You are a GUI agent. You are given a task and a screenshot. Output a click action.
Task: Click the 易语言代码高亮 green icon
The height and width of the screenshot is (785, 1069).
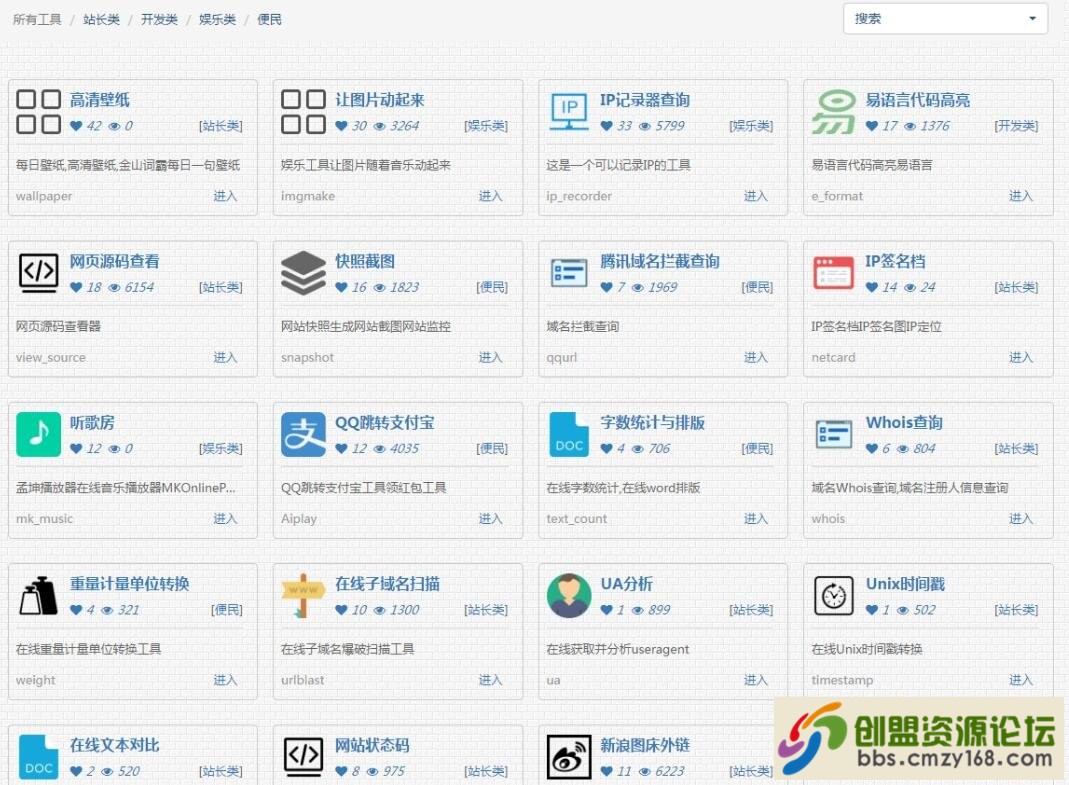(x=834, y=111)
